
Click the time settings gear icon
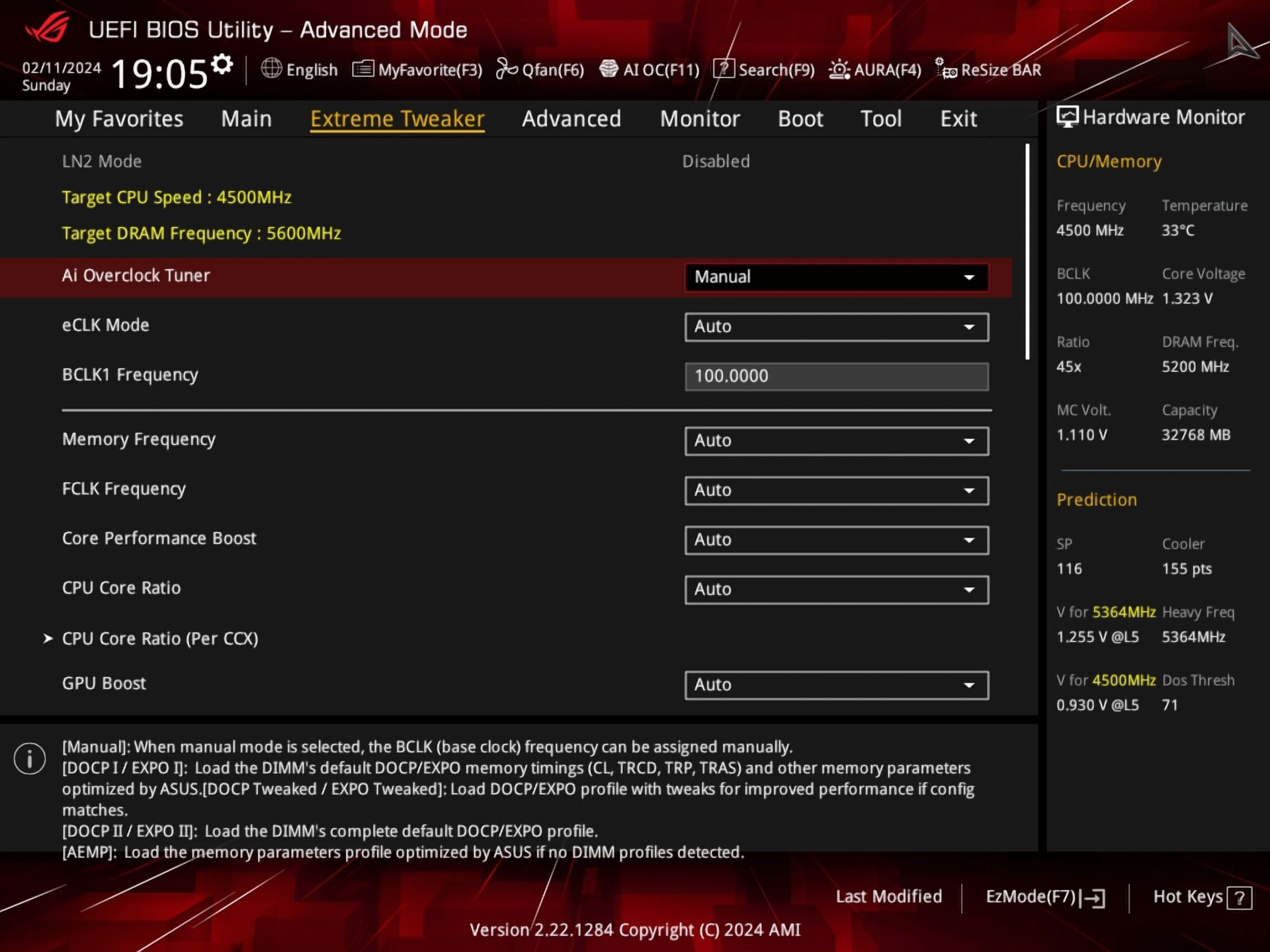222,64
